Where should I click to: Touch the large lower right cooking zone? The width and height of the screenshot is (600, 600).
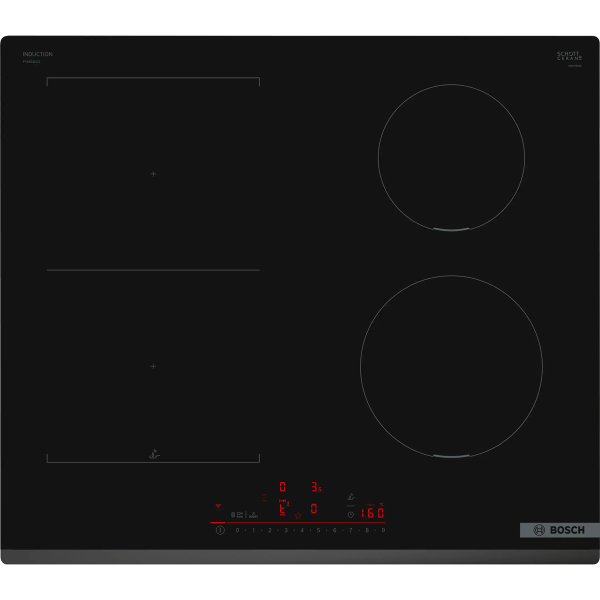pos(451,366)
